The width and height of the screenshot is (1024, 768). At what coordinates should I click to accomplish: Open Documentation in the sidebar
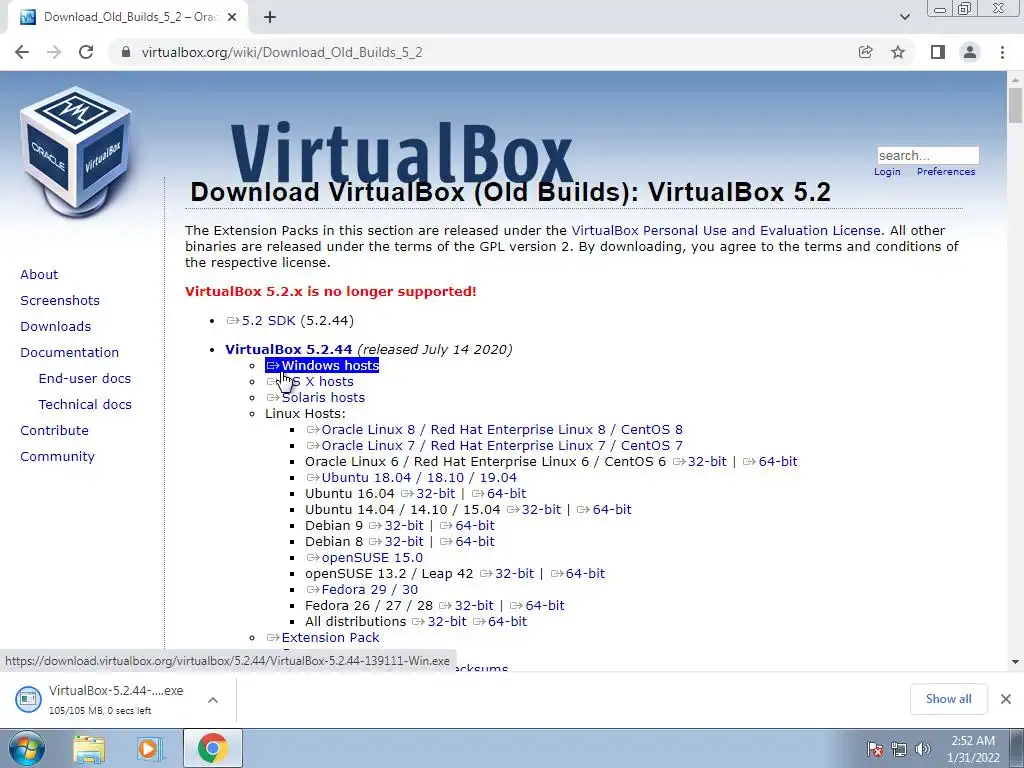click(70, 352)
